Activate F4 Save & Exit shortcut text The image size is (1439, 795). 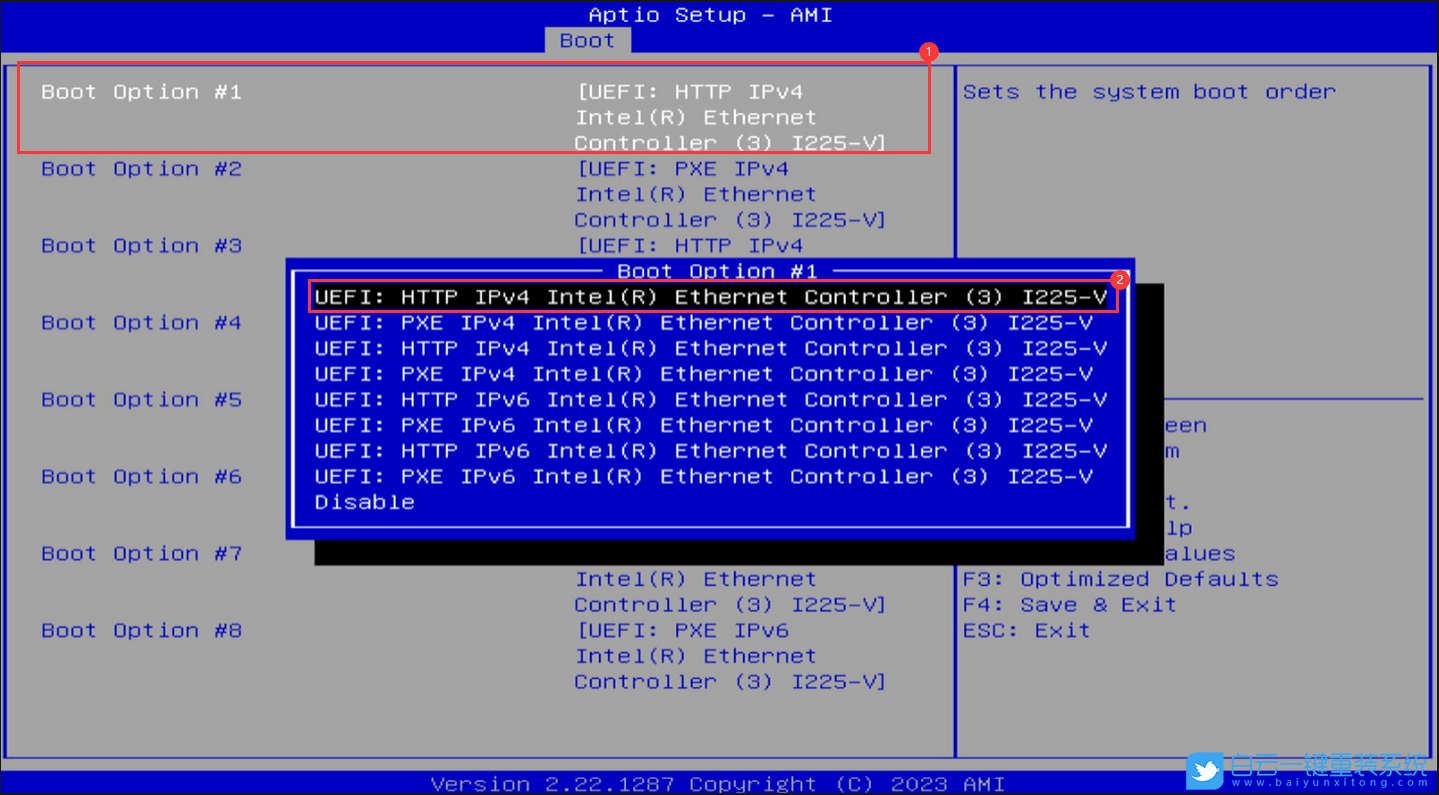(1069, 604)
